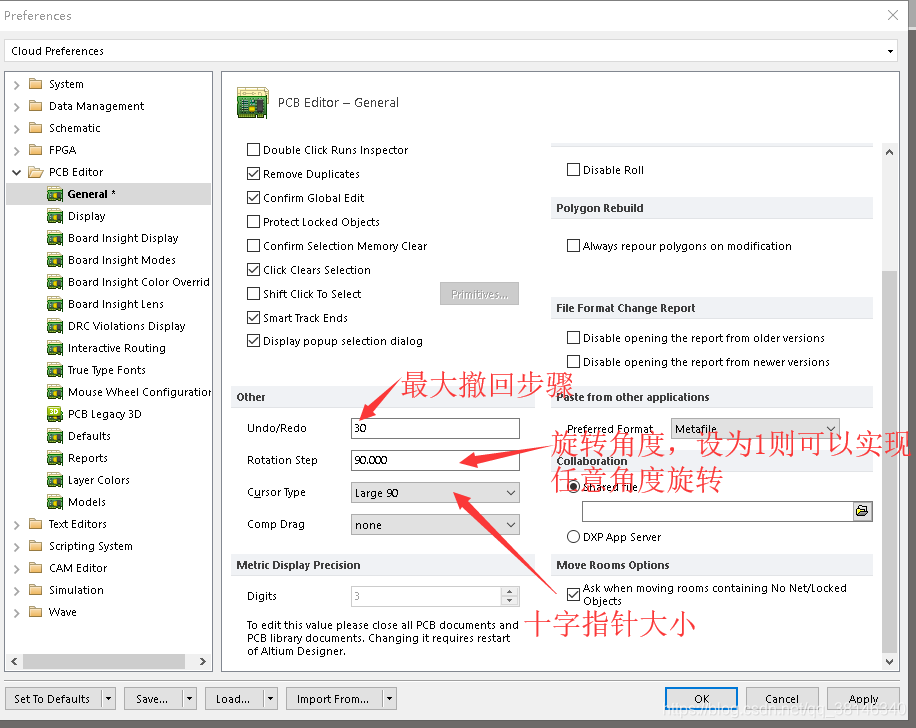
Task: Click the Interactive Routing icon
Action: pyautogui.click(x=55, y=348)
